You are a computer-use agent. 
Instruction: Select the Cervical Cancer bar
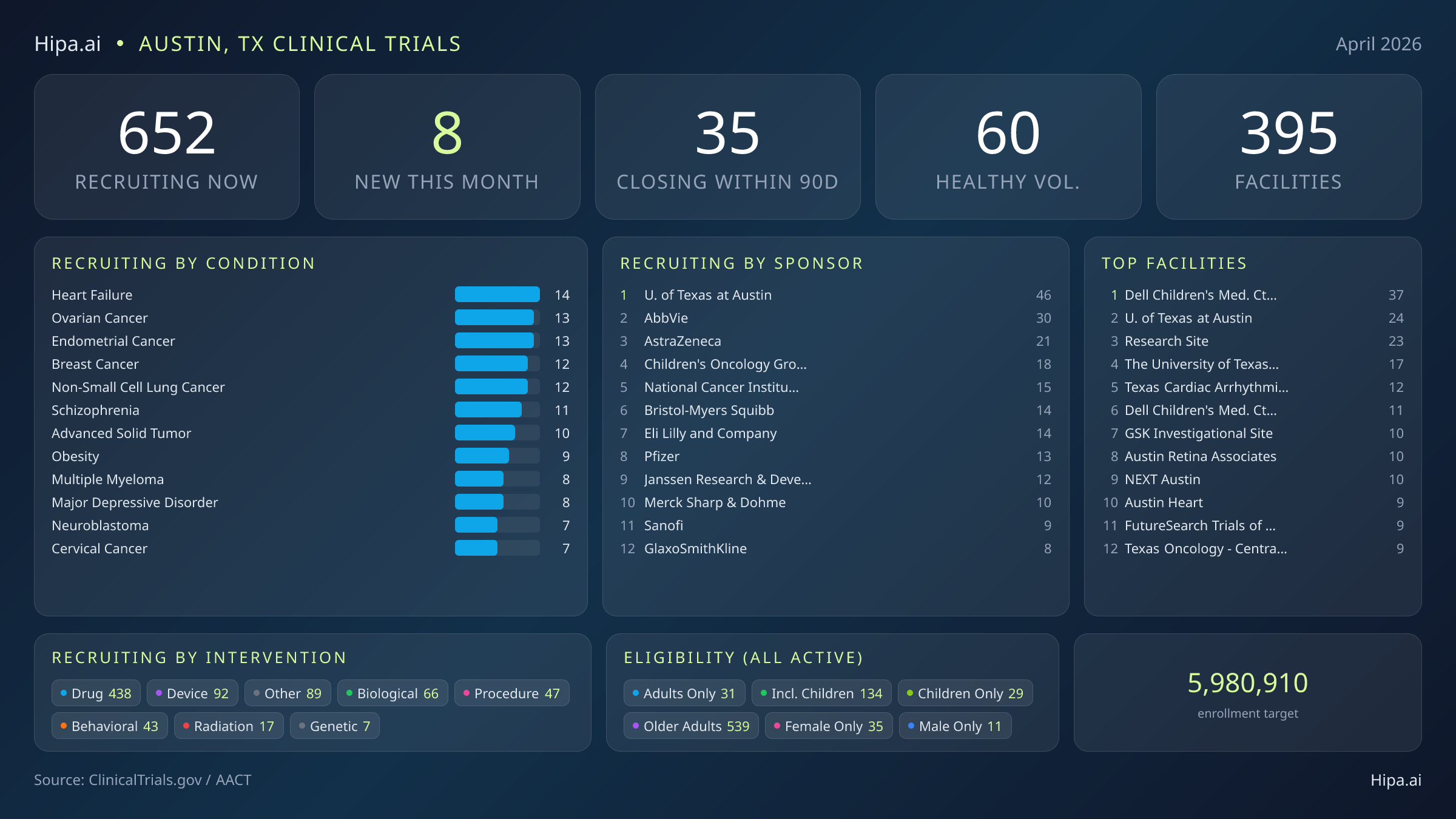497,548
